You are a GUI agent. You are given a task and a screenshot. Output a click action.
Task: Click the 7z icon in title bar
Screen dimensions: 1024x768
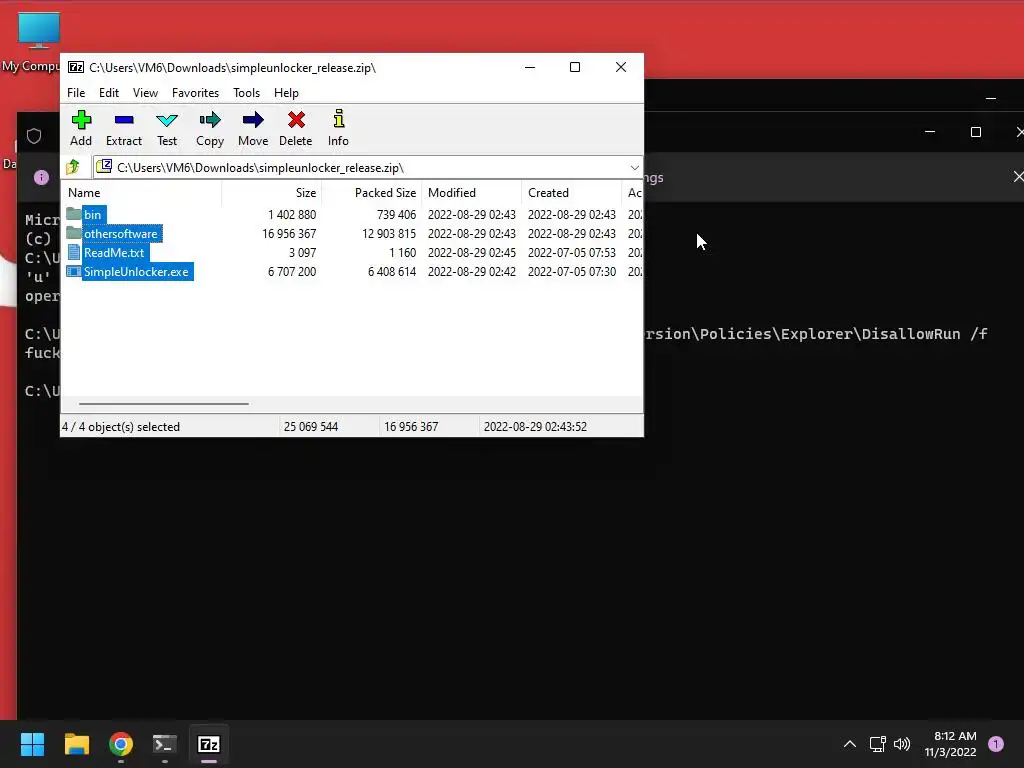tap(76, 67)
